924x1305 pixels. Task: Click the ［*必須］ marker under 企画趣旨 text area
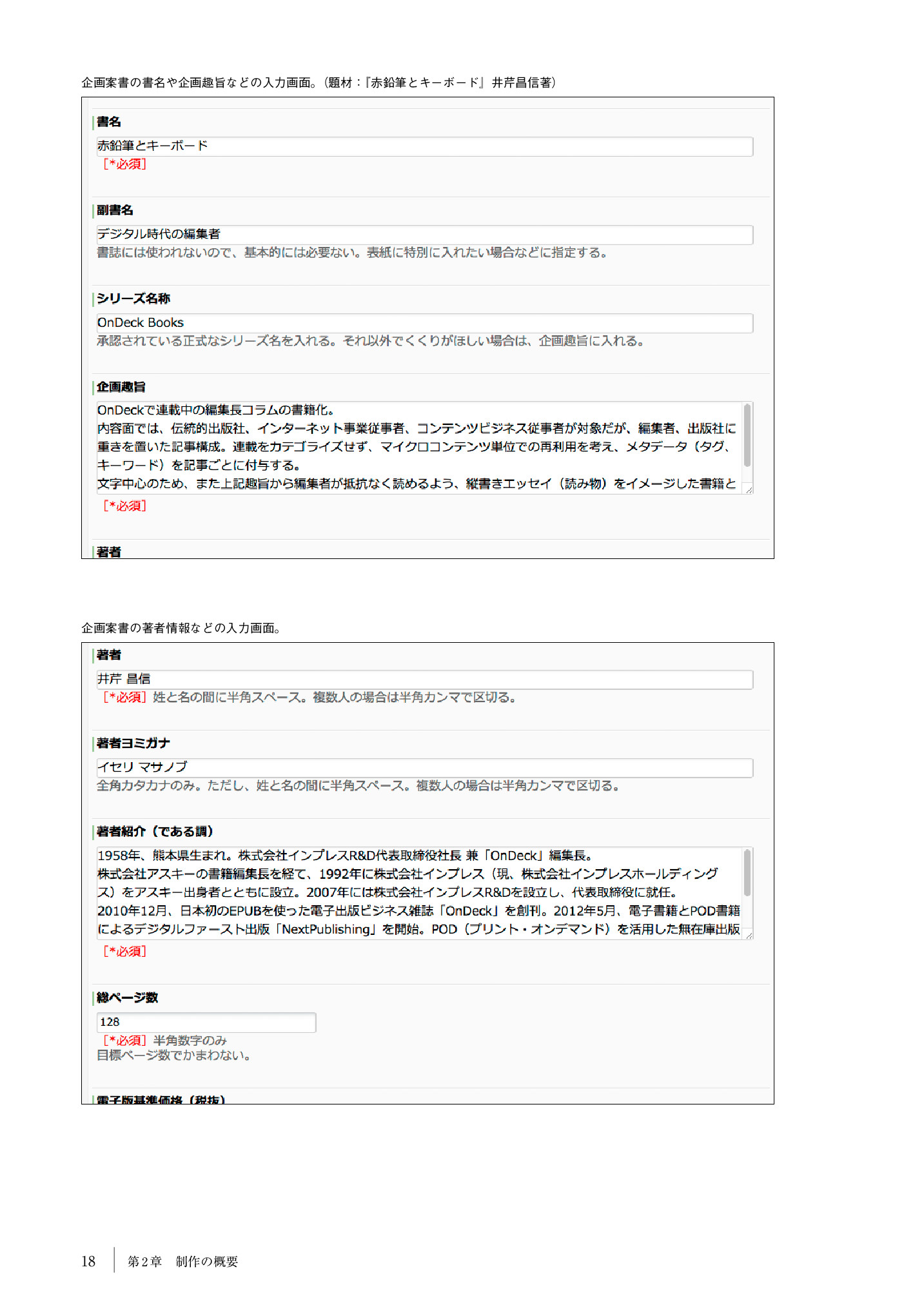tap(124, 506)
